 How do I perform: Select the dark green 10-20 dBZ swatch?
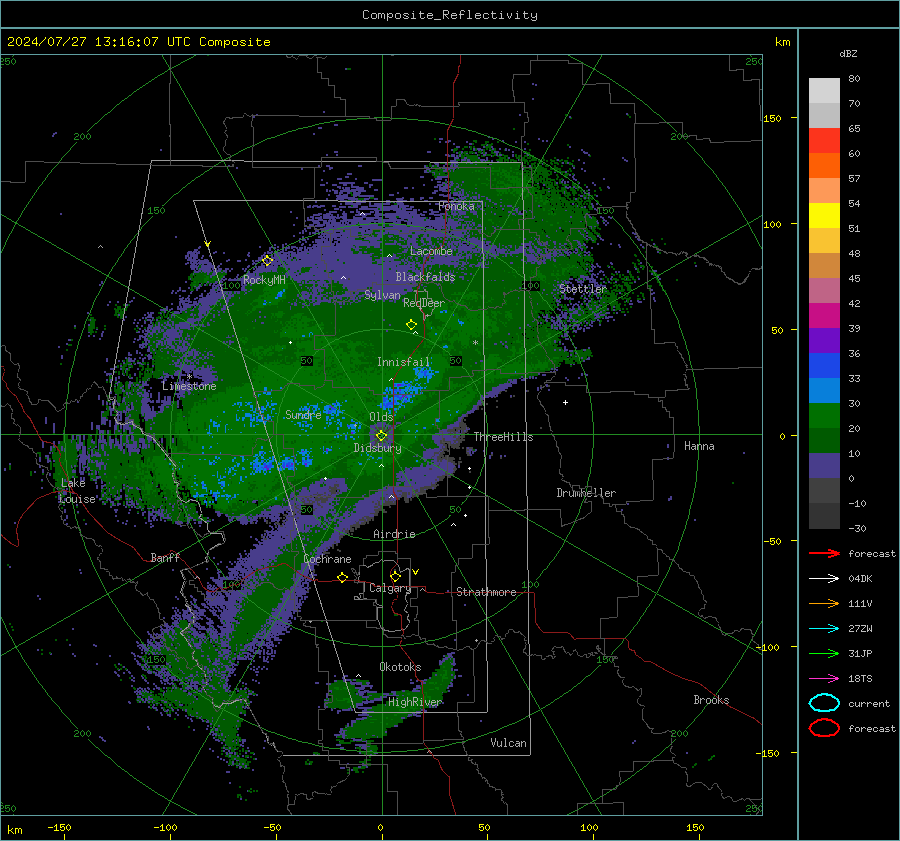824,441
